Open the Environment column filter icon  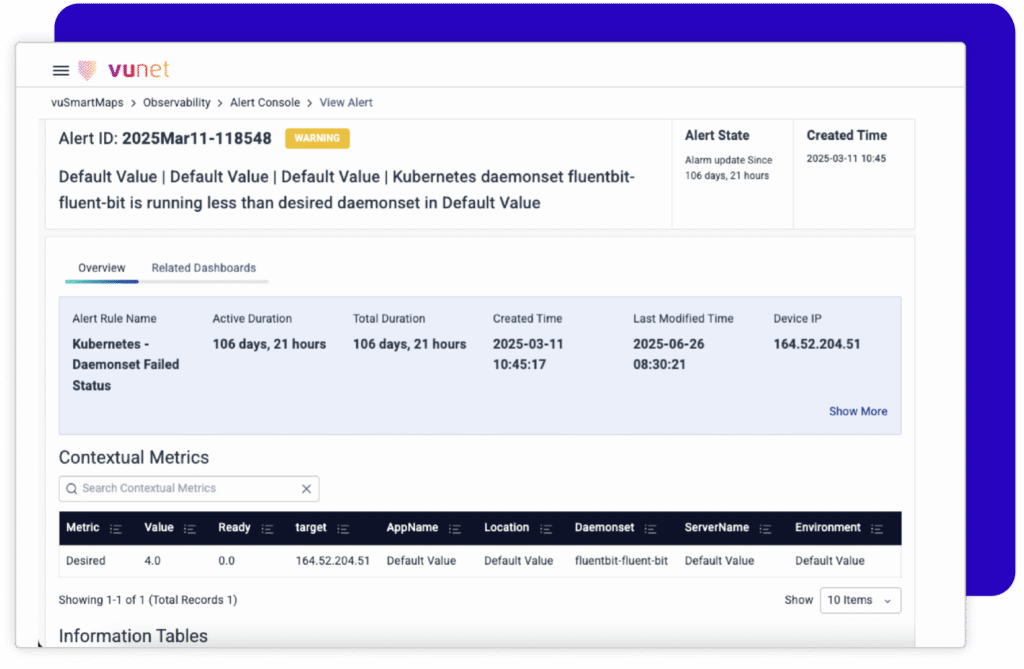coord(877,528)
